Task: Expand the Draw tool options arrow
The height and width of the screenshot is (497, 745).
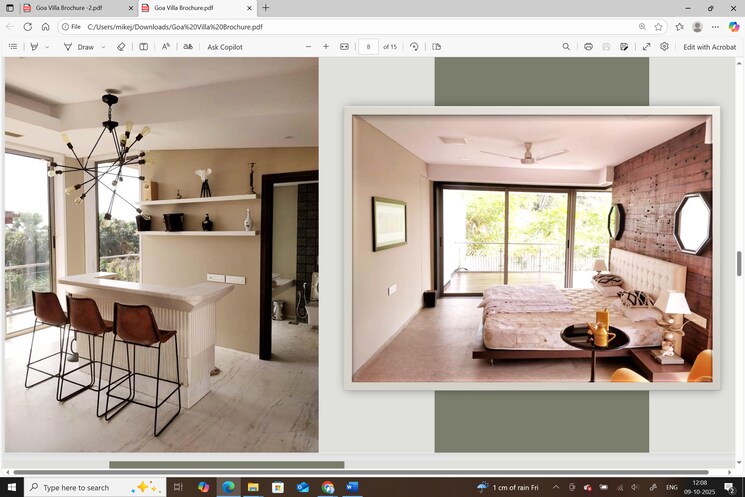Action: (103, 47)
